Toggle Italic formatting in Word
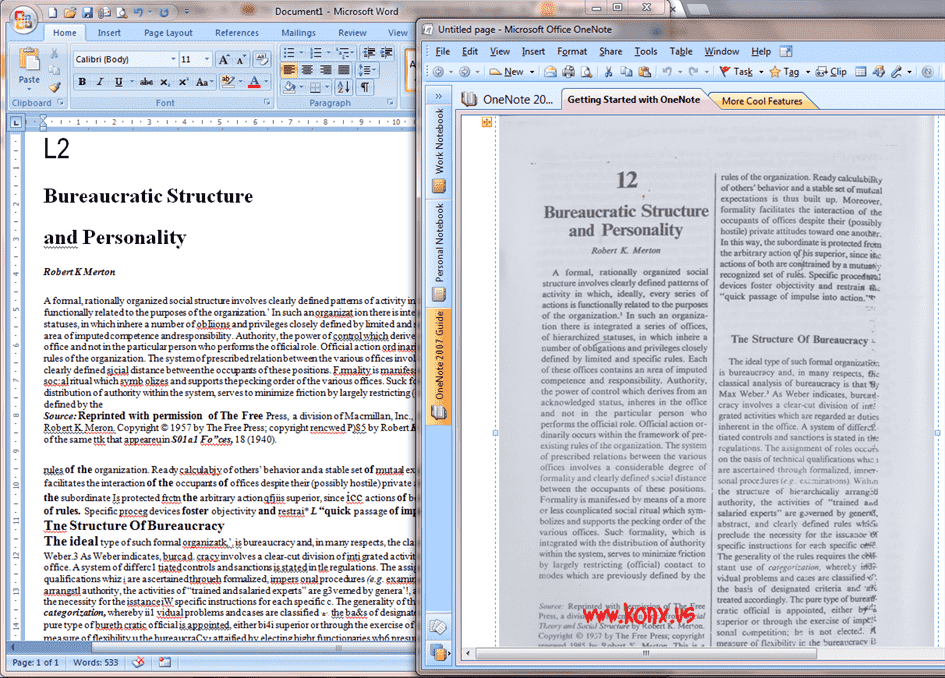 [100, 82]
